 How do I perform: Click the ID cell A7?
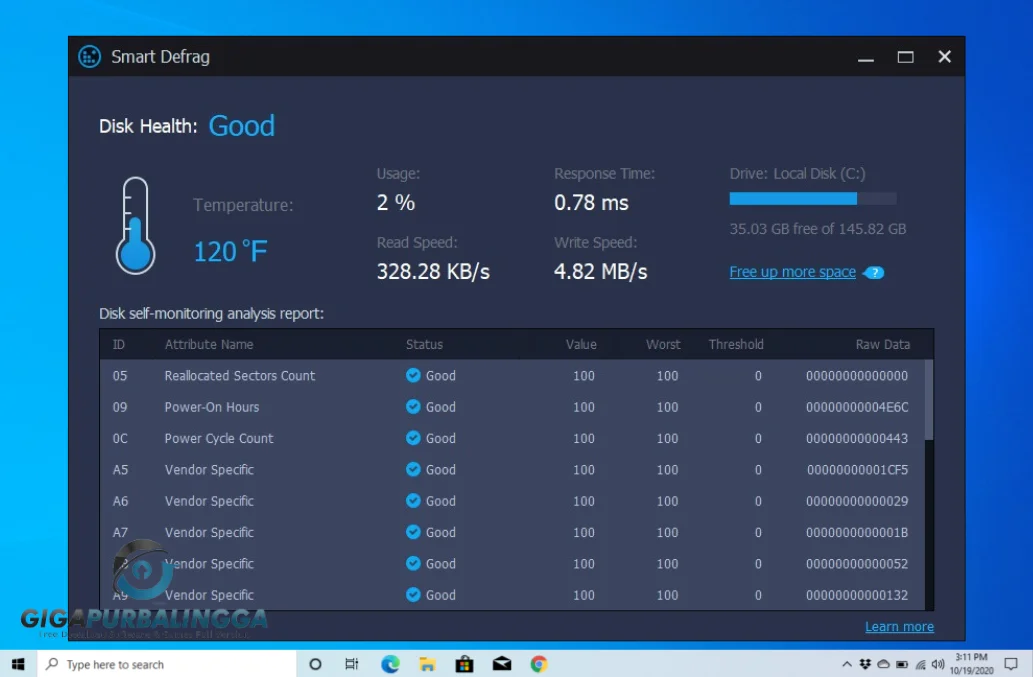(120, 532)
